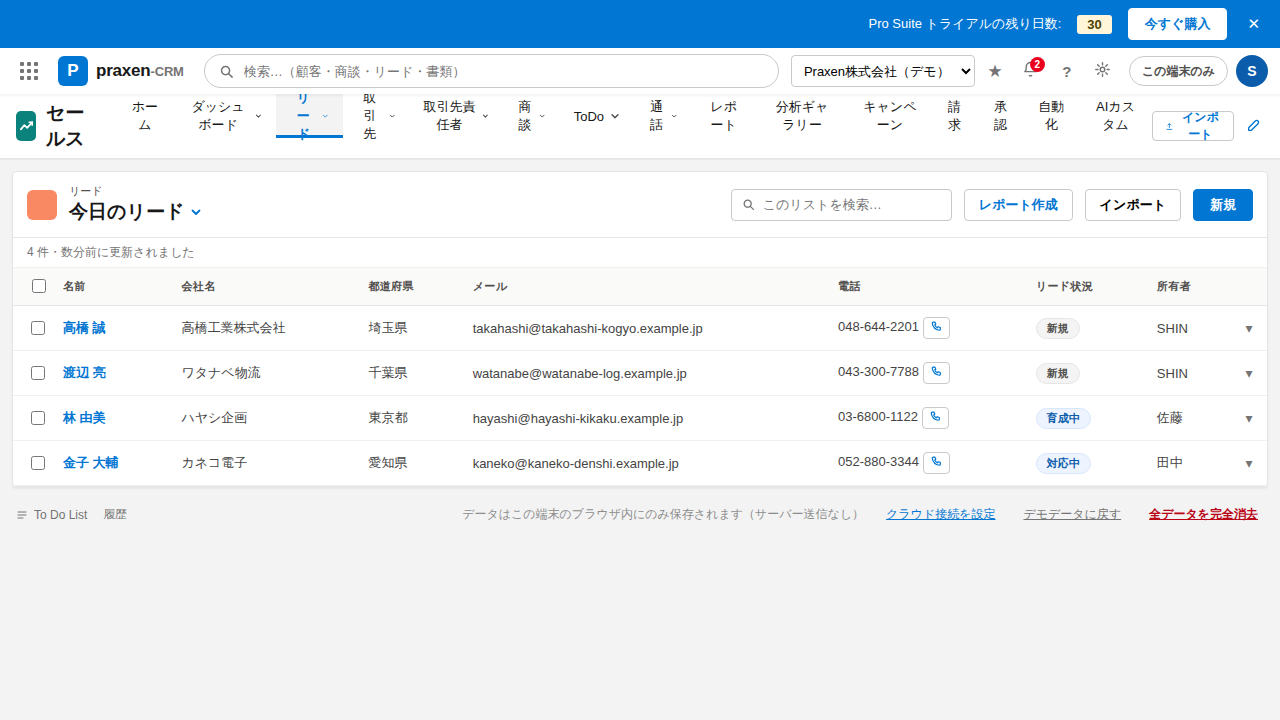
Task: Open the レポート tab
Action: (x=724, y=116)
